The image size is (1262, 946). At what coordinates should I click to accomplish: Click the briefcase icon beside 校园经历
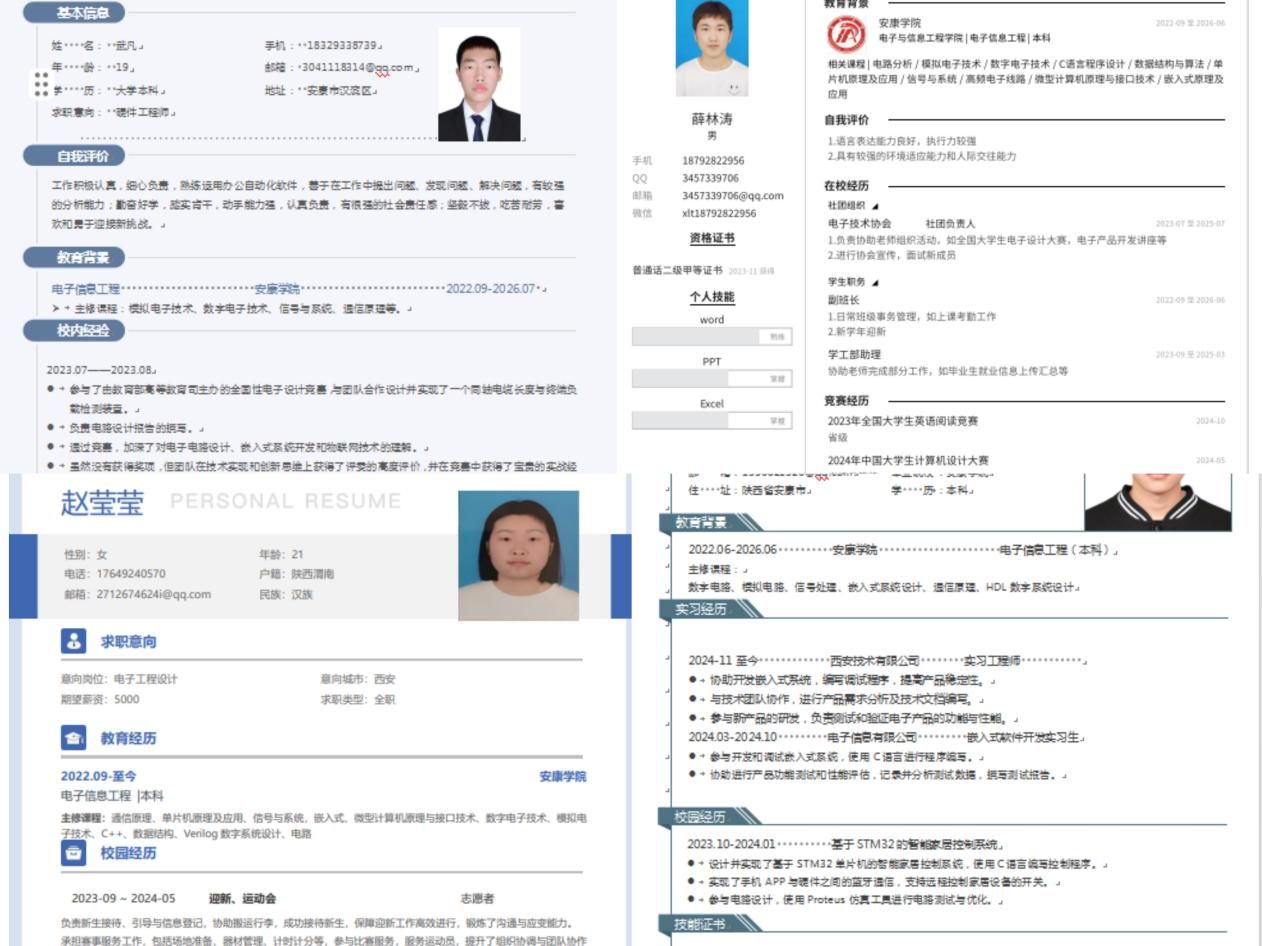pyautogui.click(x=74, y=853)
